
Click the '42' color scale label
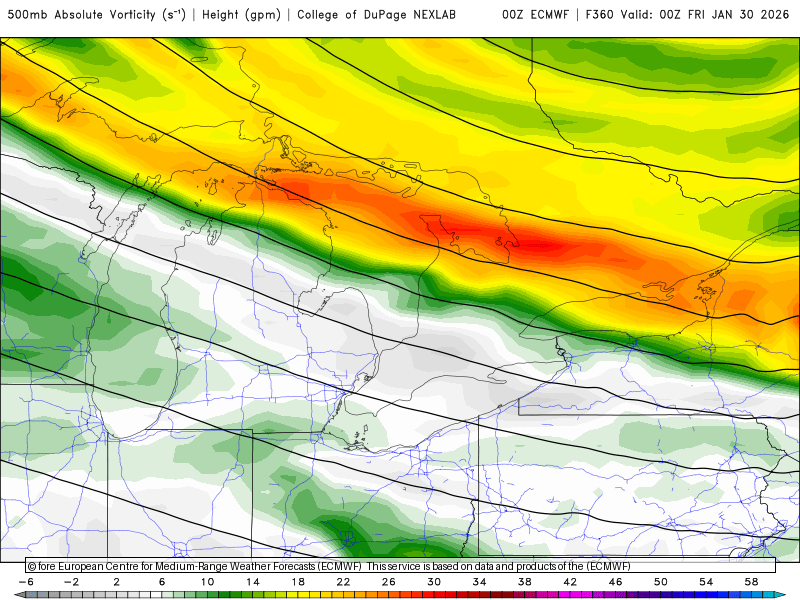click(x=570, y=582)
